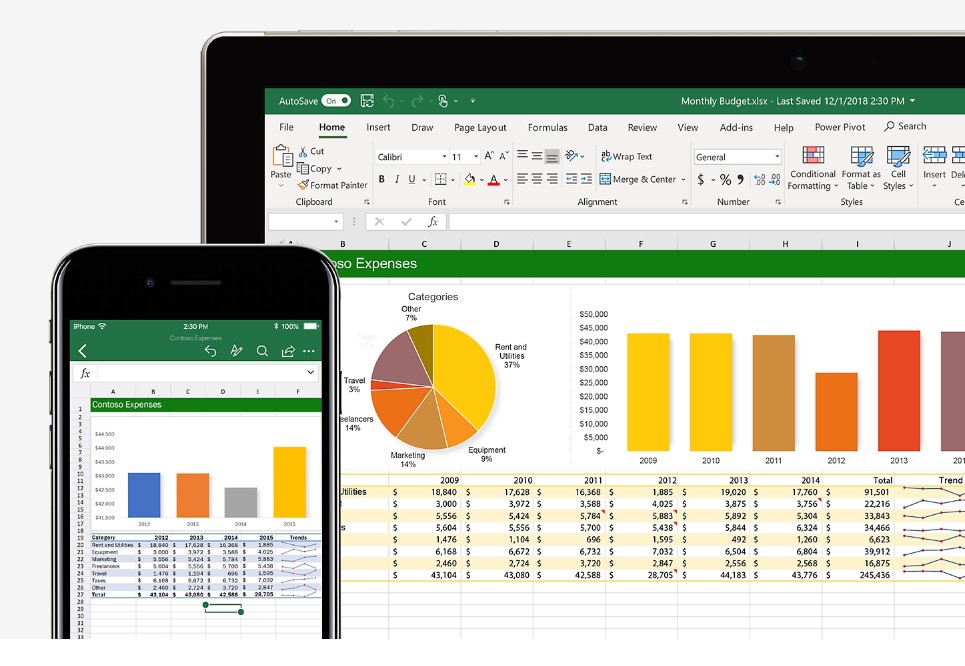Click the Format Painter brush

click(x=302, y=185)
